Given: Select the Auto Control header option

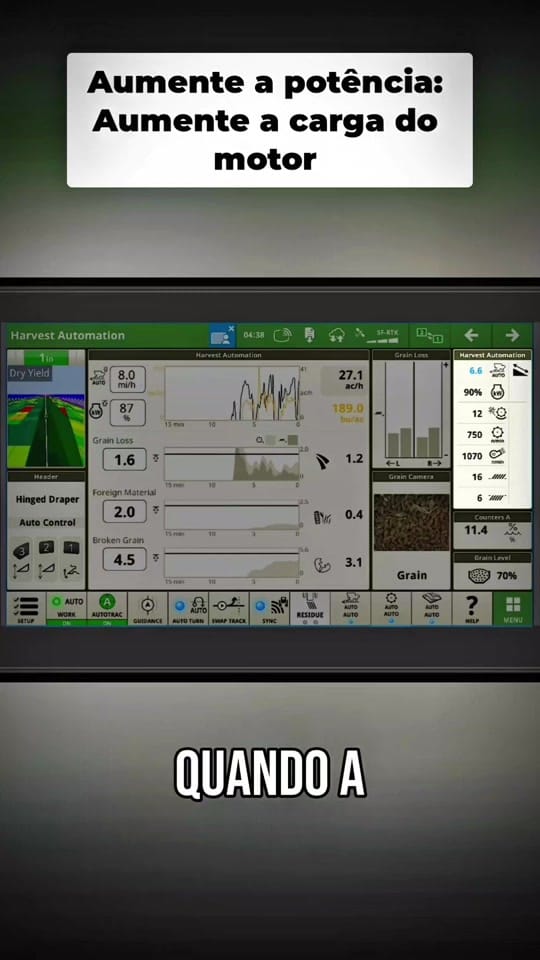Looking at the screenshot, I should coord(47,522).
